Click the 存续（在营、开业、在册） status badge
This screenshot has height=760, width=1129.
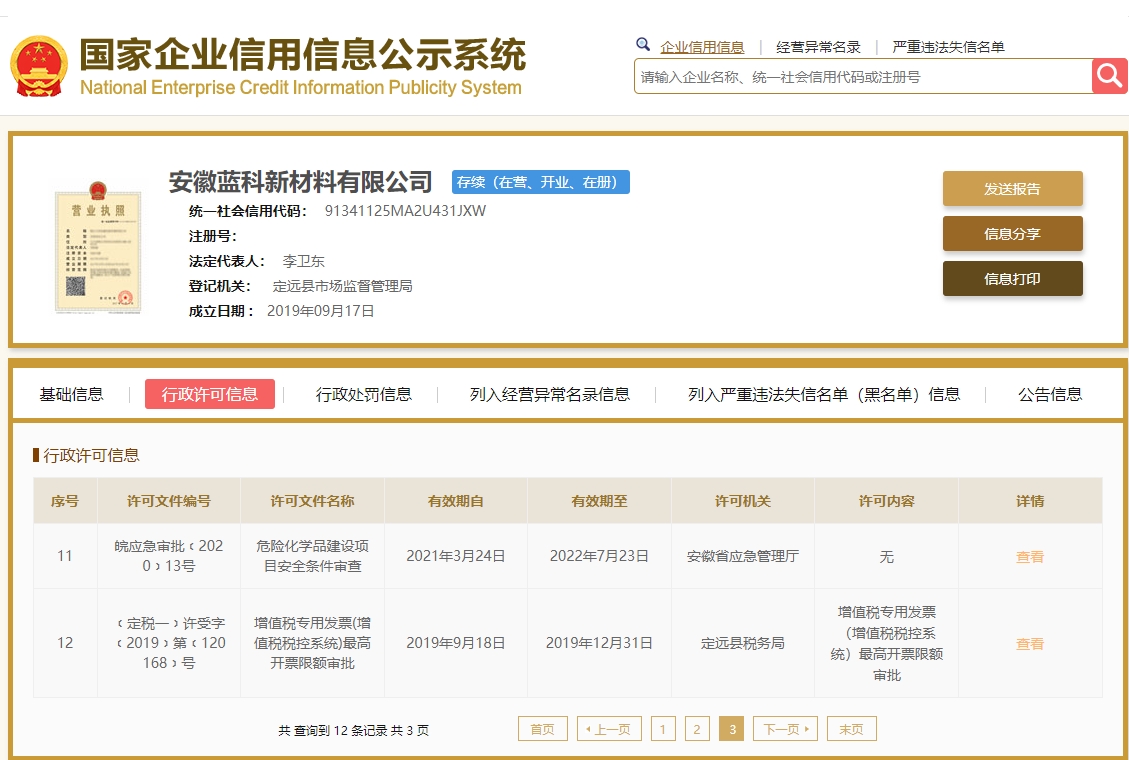541,182
